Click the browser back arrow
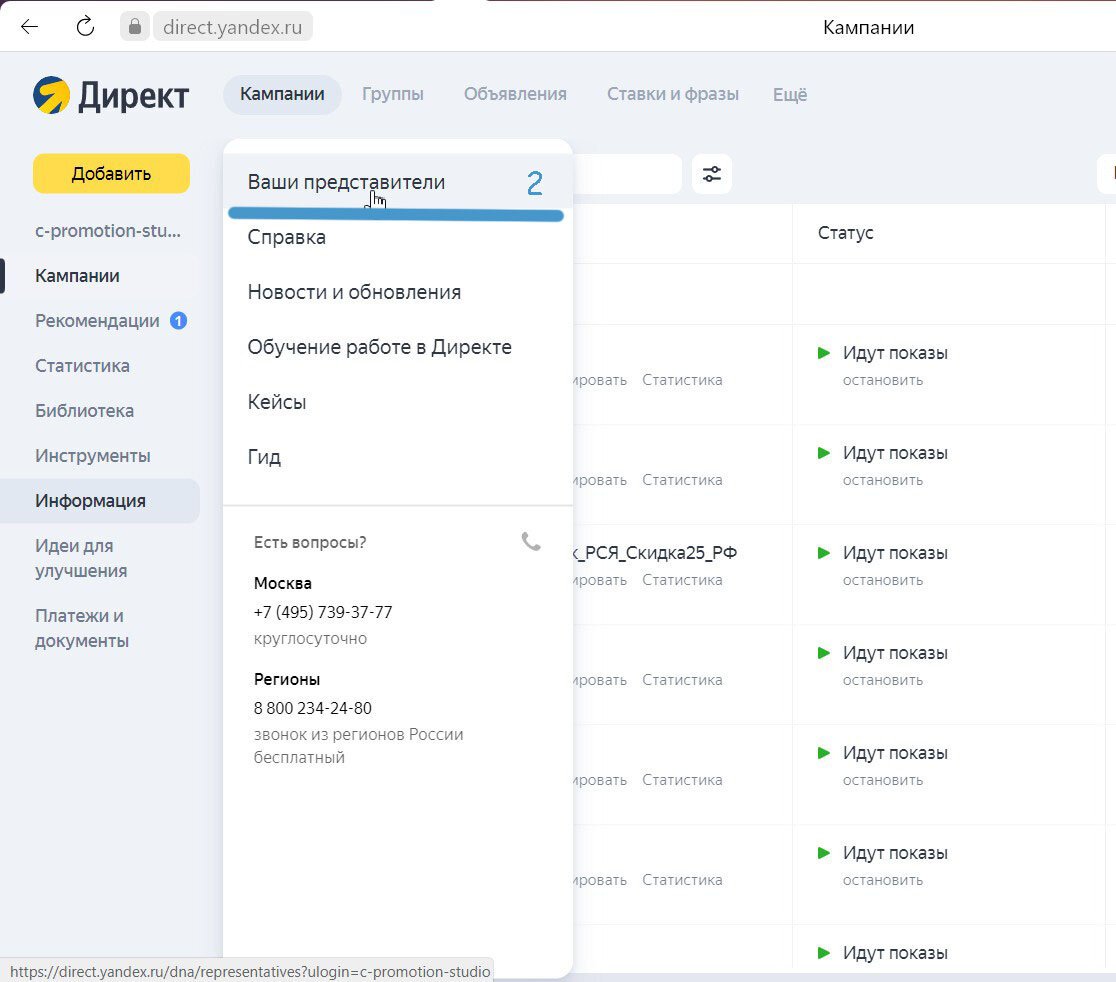The height and width of the screenshot is (982, 1116). 29,27
